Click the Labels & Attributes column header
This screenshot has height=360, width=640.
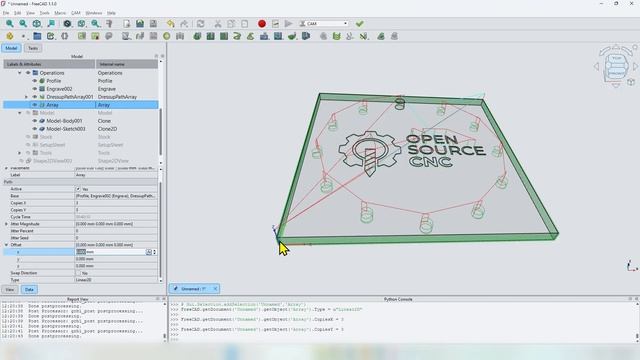tap(49, 64)
